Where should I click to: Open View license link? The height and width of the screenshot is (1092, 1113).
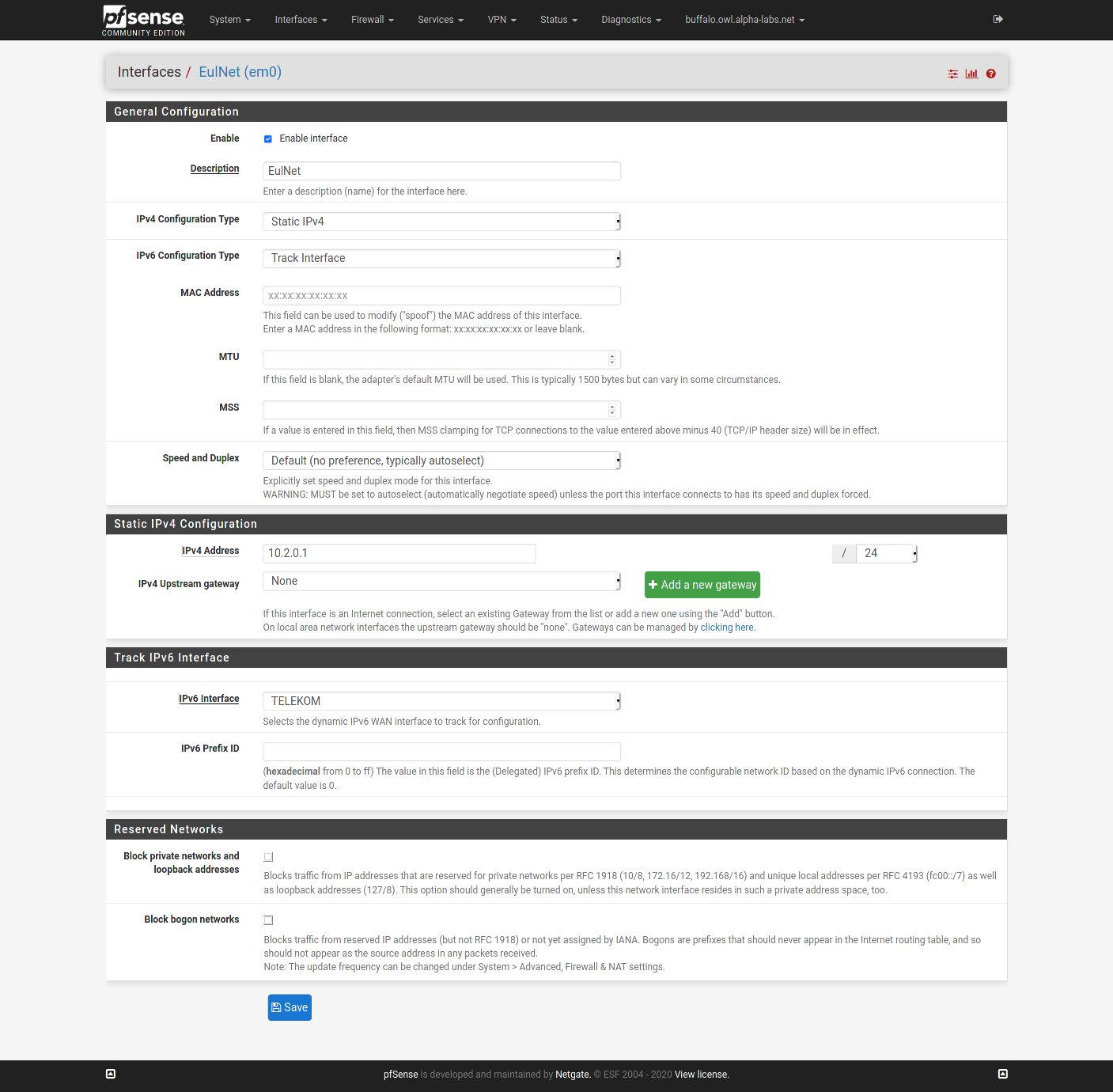(x=702, y=1075)
